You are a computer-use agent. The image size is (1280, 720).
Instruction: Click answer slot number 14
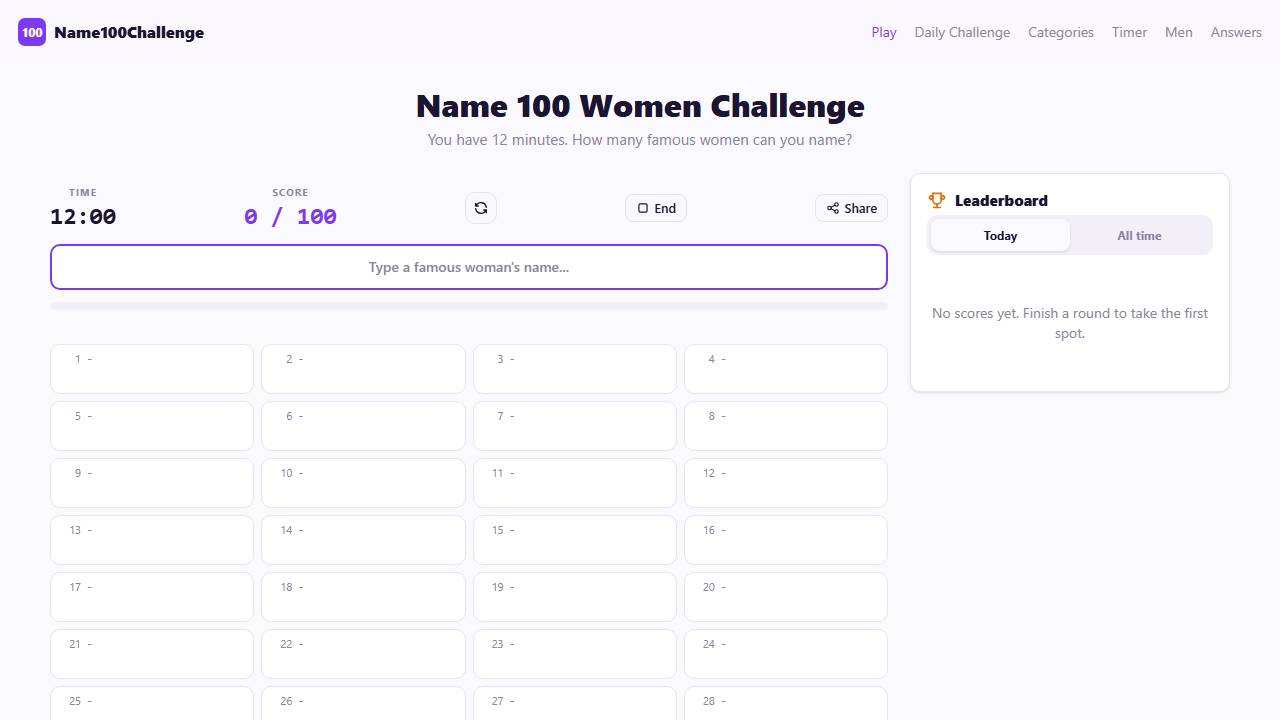pos(363,540)
